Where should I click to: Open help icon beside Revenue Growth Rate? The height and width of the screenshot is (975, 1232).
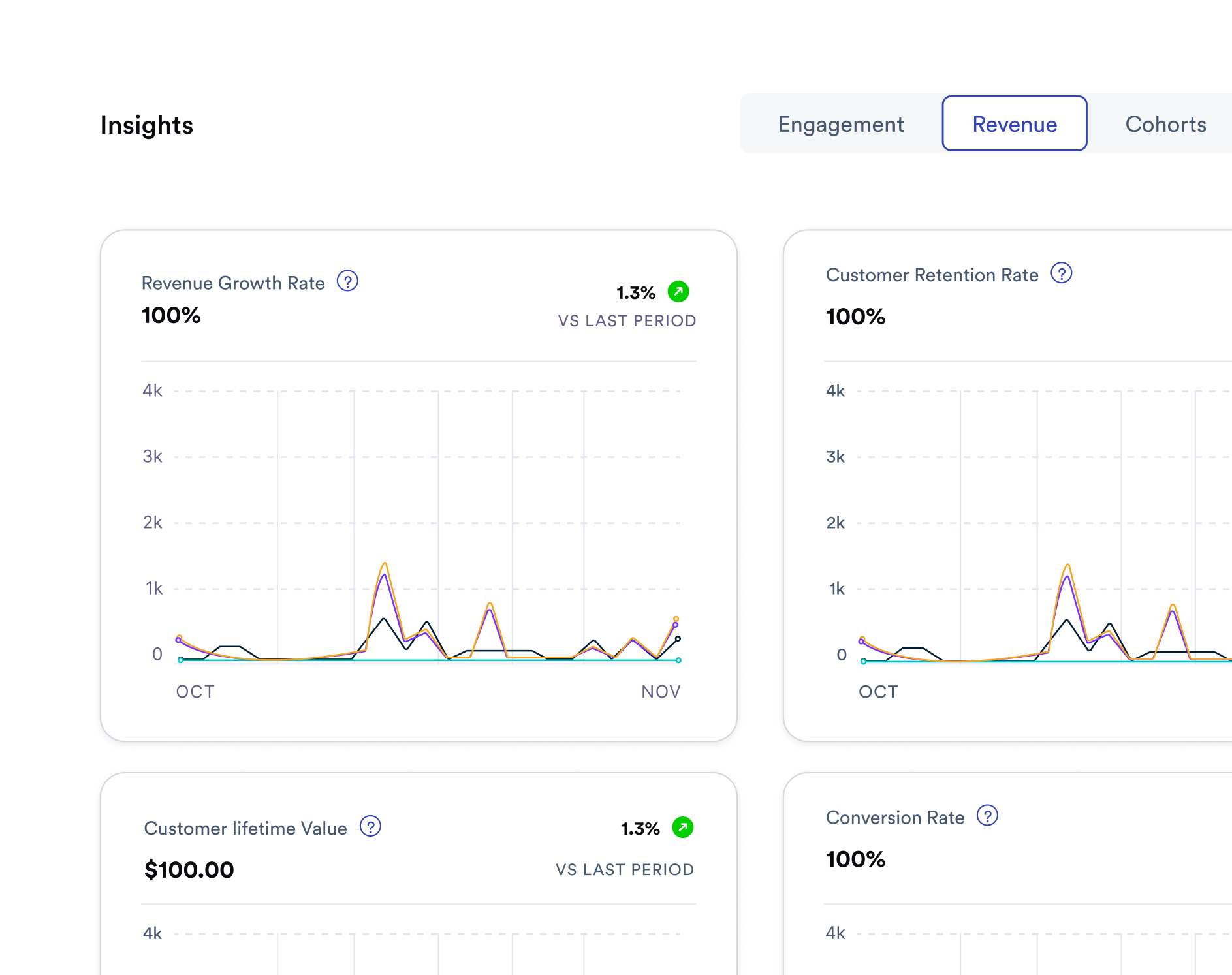(x=347, y=281)
